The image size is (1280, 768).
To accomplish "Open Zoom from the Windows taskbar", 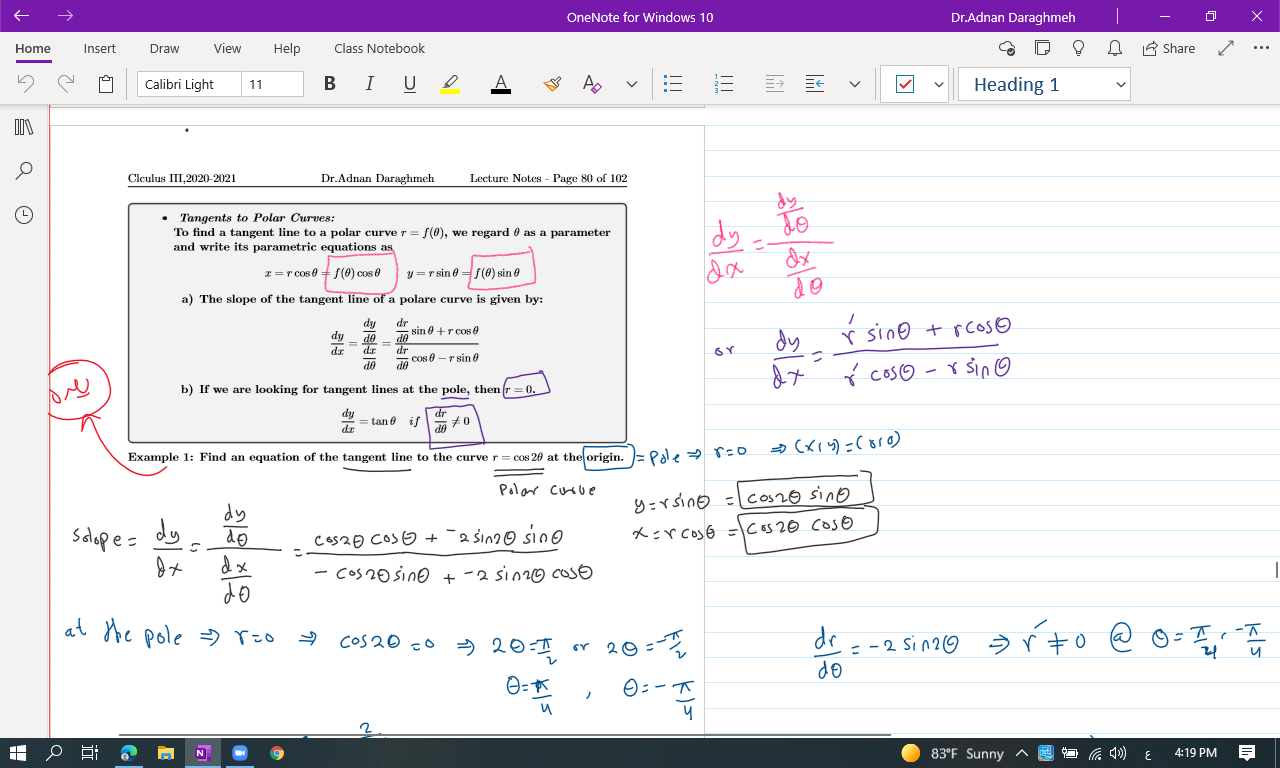I will pyautogui.click(x=240, y=753).
